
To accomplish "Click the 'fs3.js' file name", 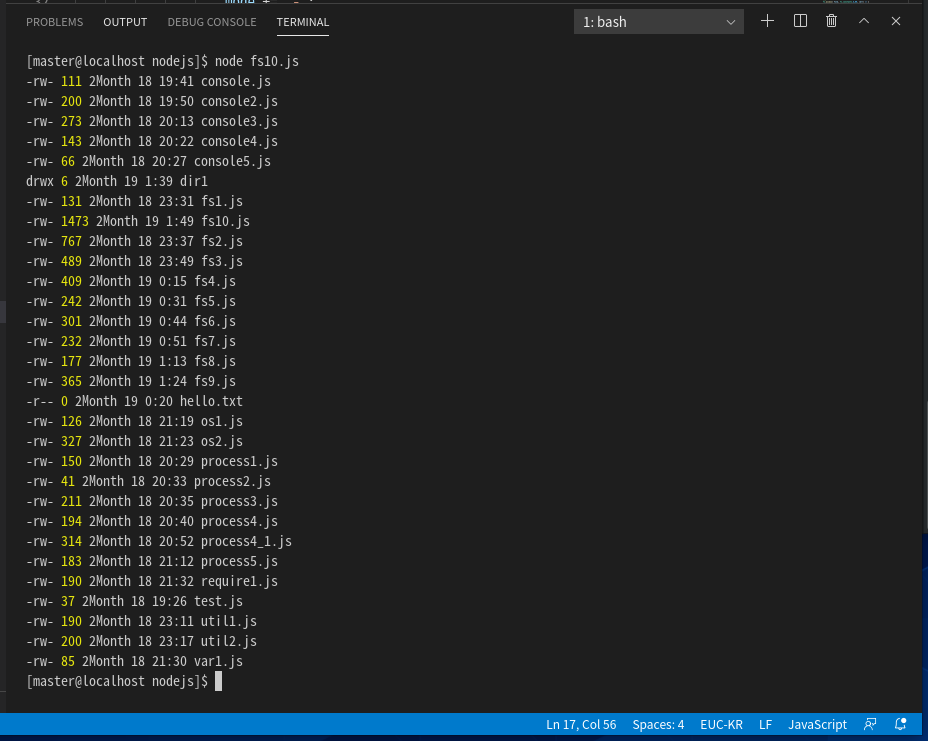I will (222, 262).
